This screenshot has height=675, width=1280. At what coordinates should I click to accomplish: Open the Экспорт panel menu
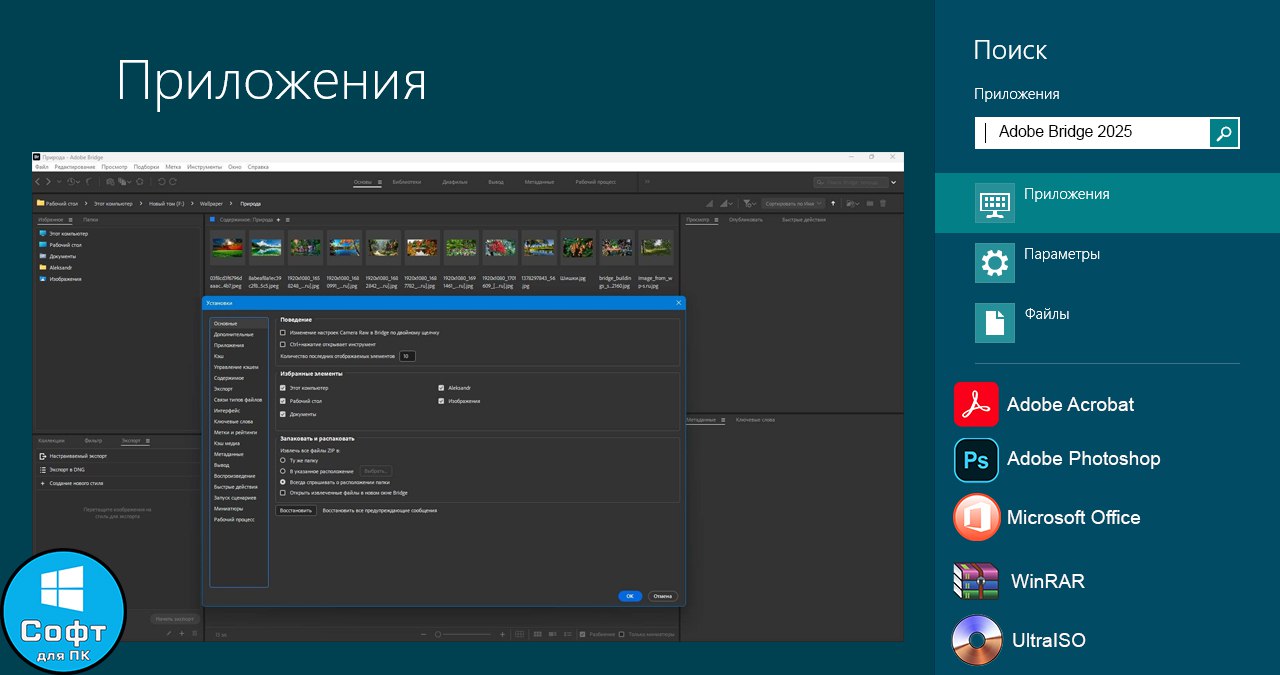coord(147,440)
